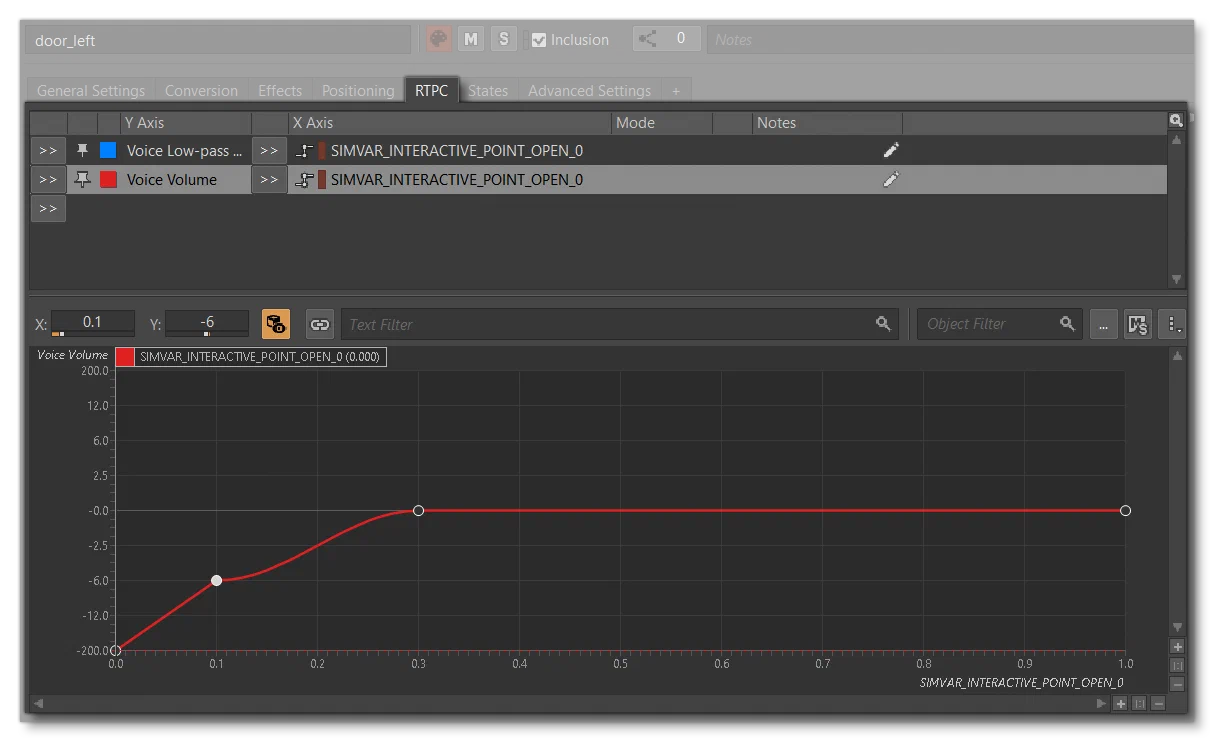Toggle the M mute button

471,39
